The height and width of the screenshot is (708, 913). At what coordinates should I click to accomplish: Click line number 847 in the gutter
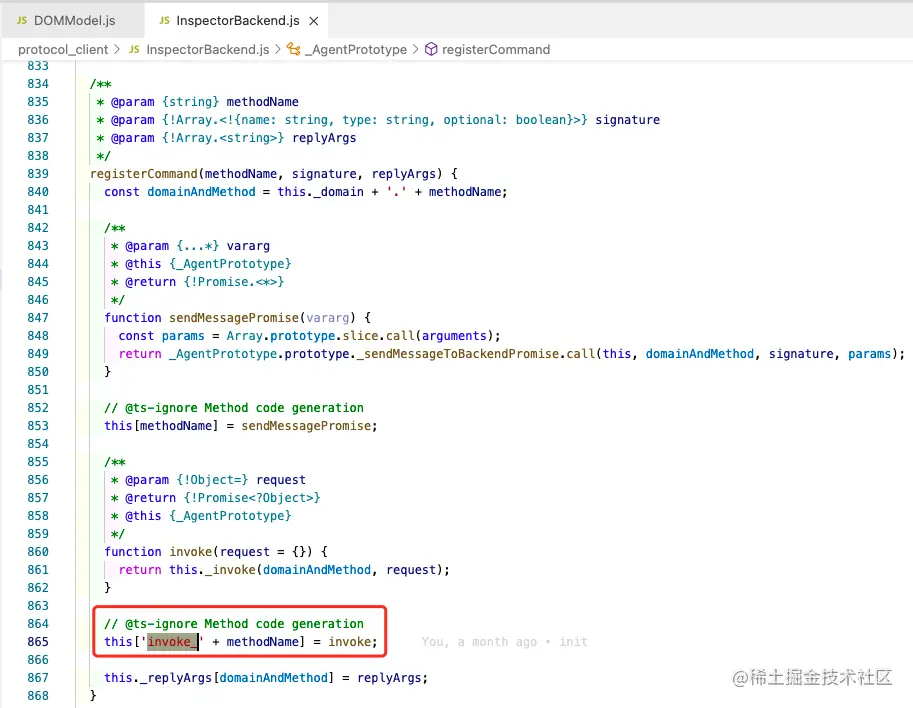pos(38,318)
